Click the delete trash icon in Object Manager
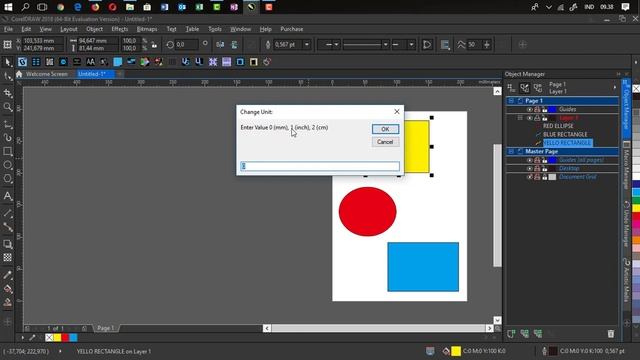This screenshot has height=360, width=640. point(611,333)
